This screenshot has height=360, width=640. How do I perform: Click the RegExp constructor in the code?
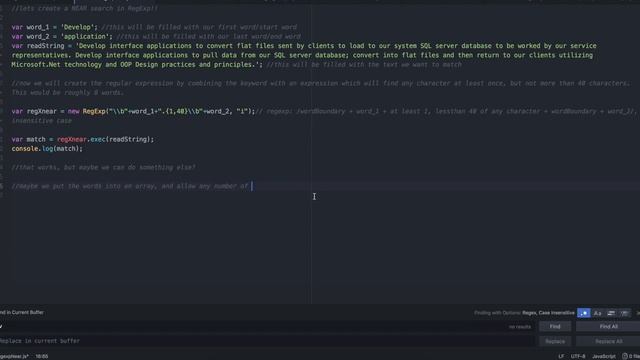pos(94,111)
